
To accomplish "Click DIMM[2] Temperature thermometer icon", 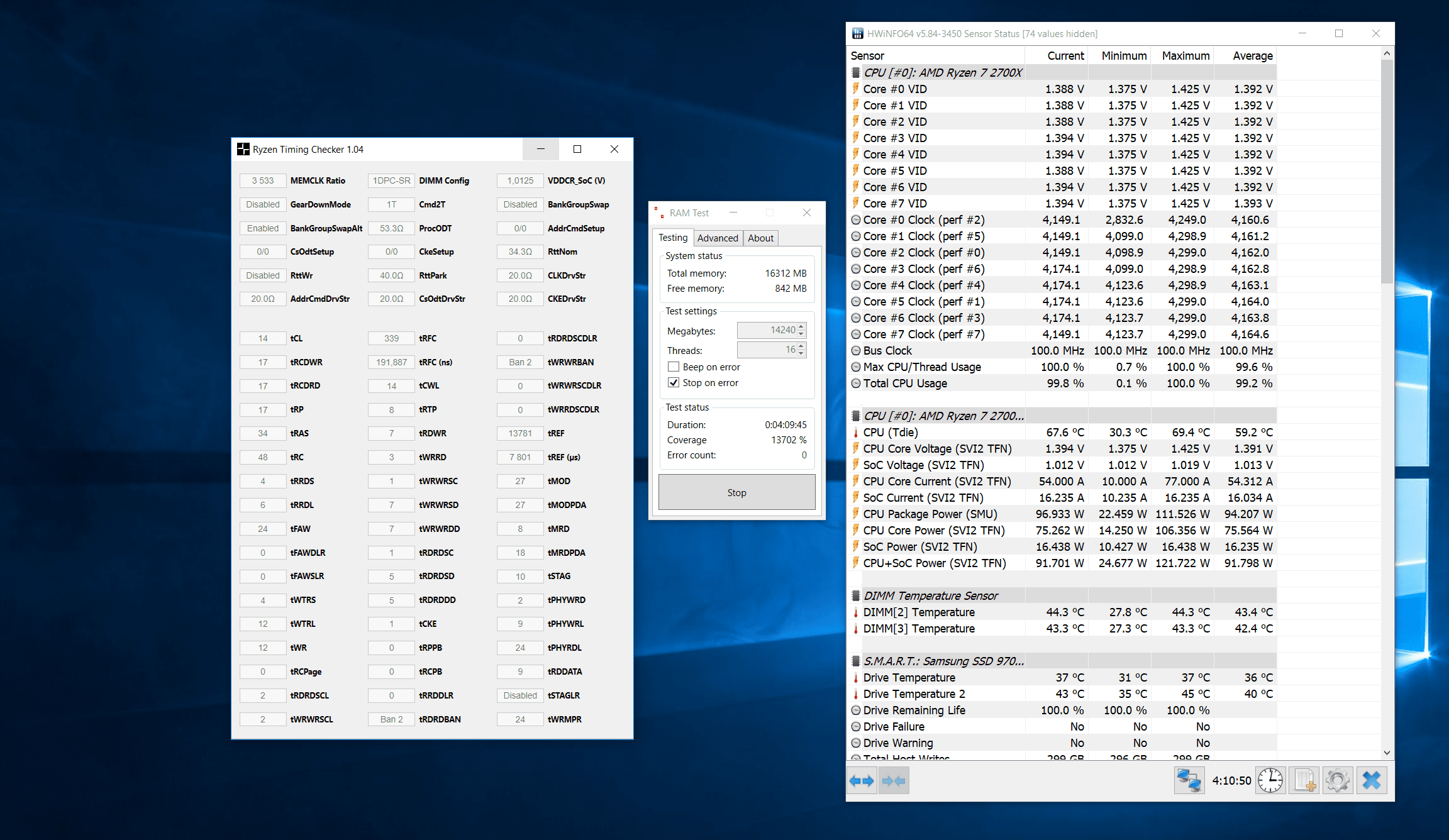I will (855, 612).
